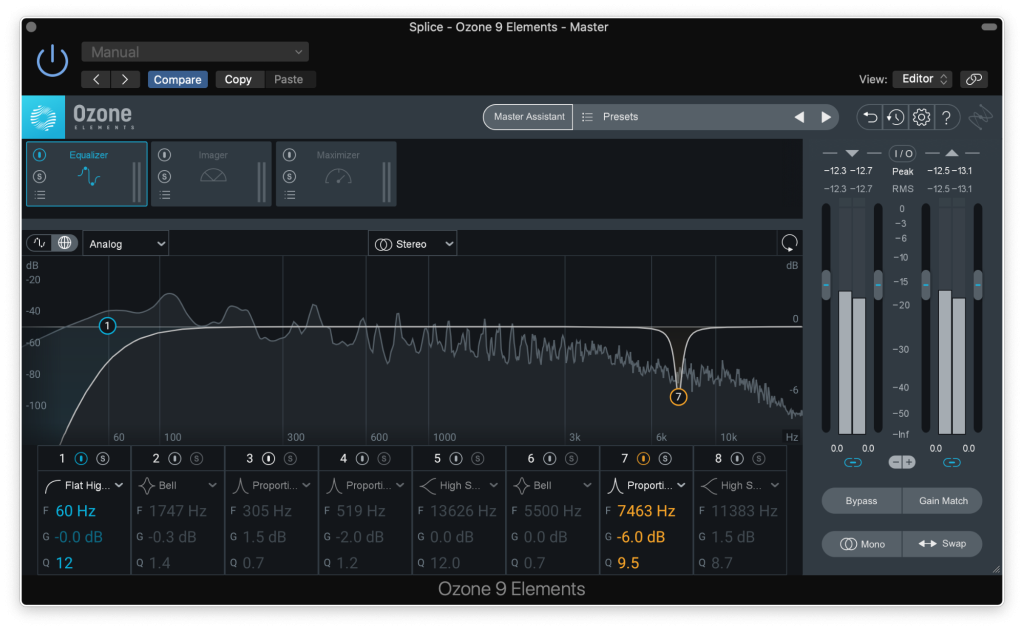1024x630 pixels.
Task: Go to next preset with right chevron
Action: coord(125,80)
